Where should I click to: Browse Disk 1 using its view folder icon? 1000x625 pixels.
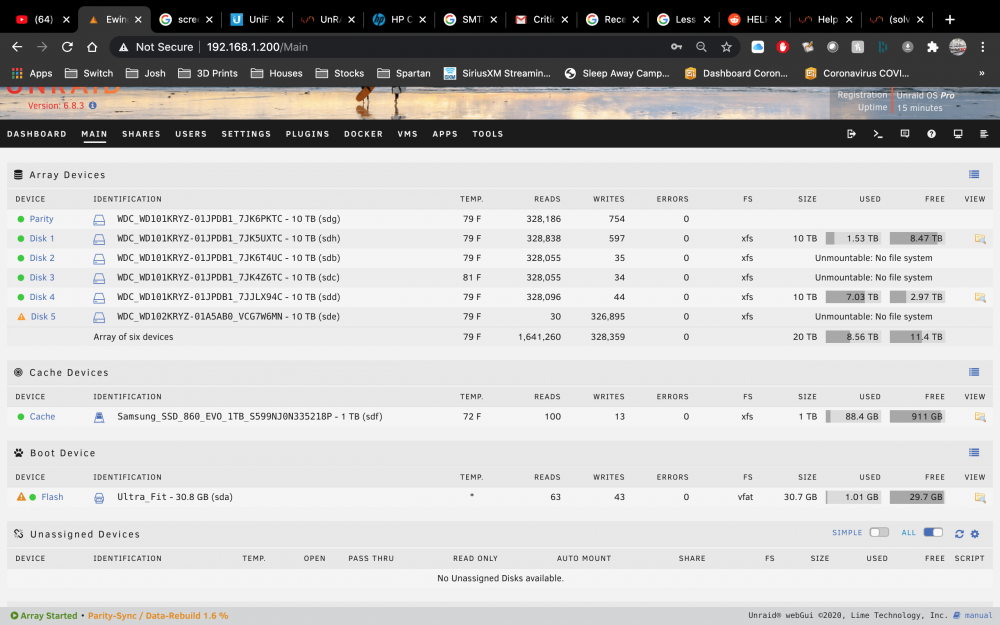click(x=980, y=239)
